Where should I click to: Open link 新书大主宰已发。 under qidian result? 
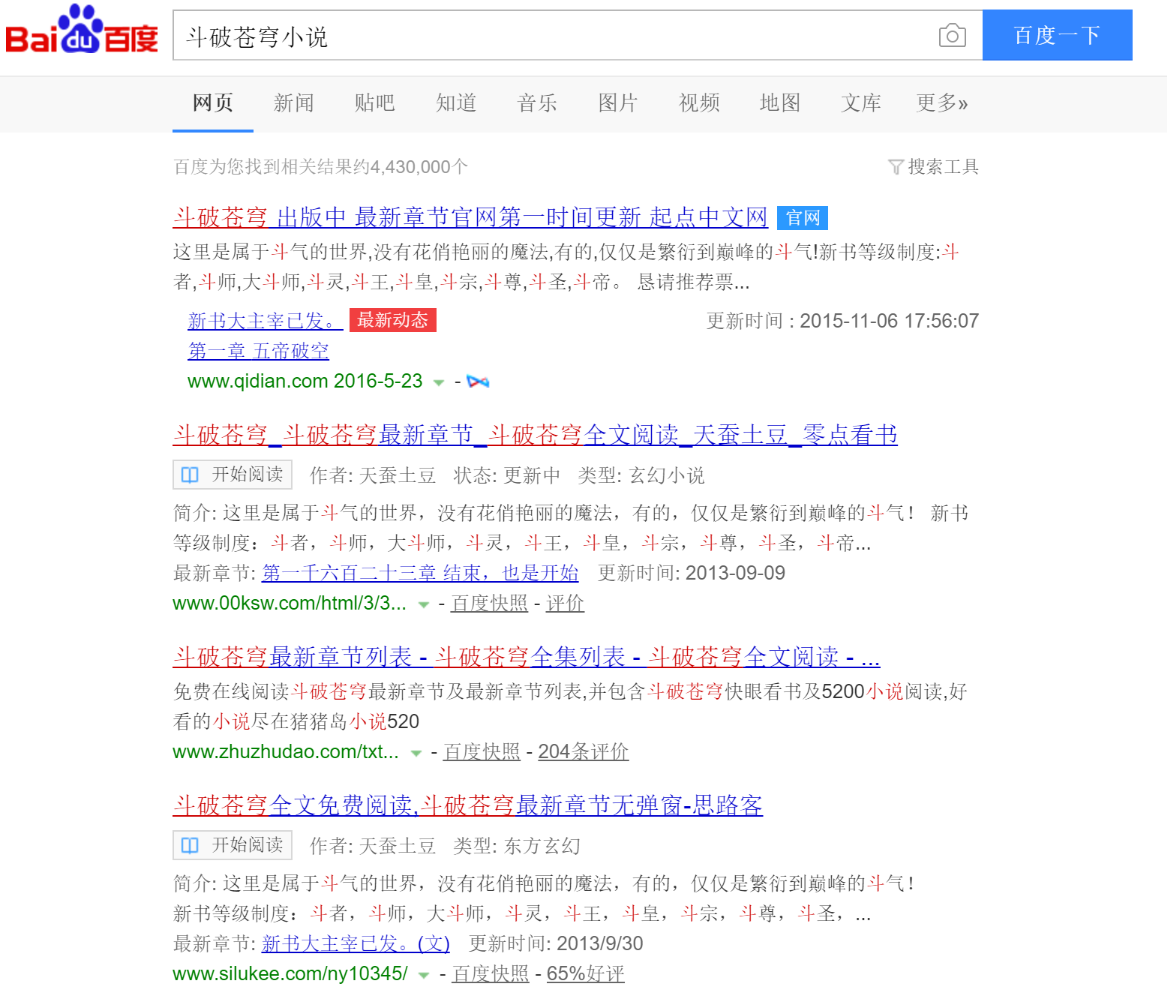click(265, 321)
